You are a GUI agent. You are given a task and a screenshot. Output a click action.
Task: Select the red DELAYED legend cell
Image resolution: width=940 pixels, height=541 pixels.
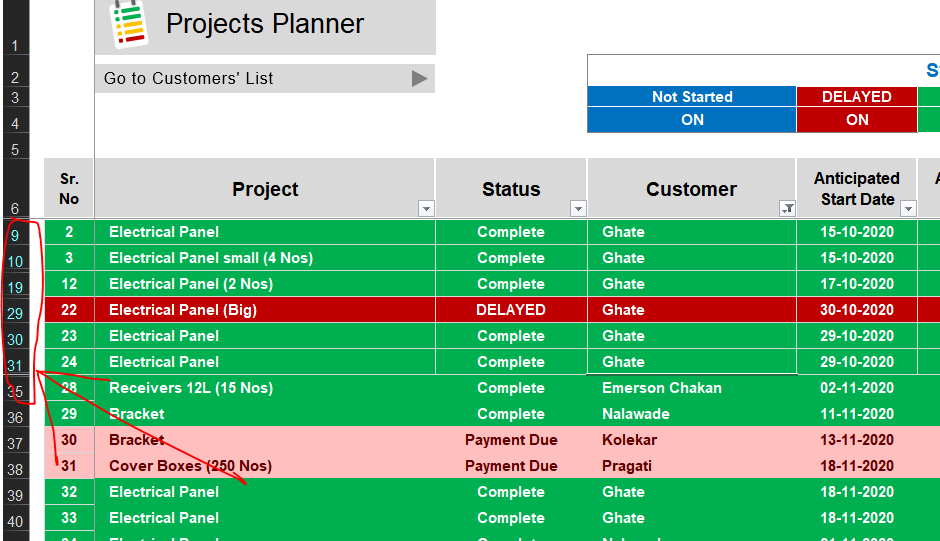[x=857, y=97]
